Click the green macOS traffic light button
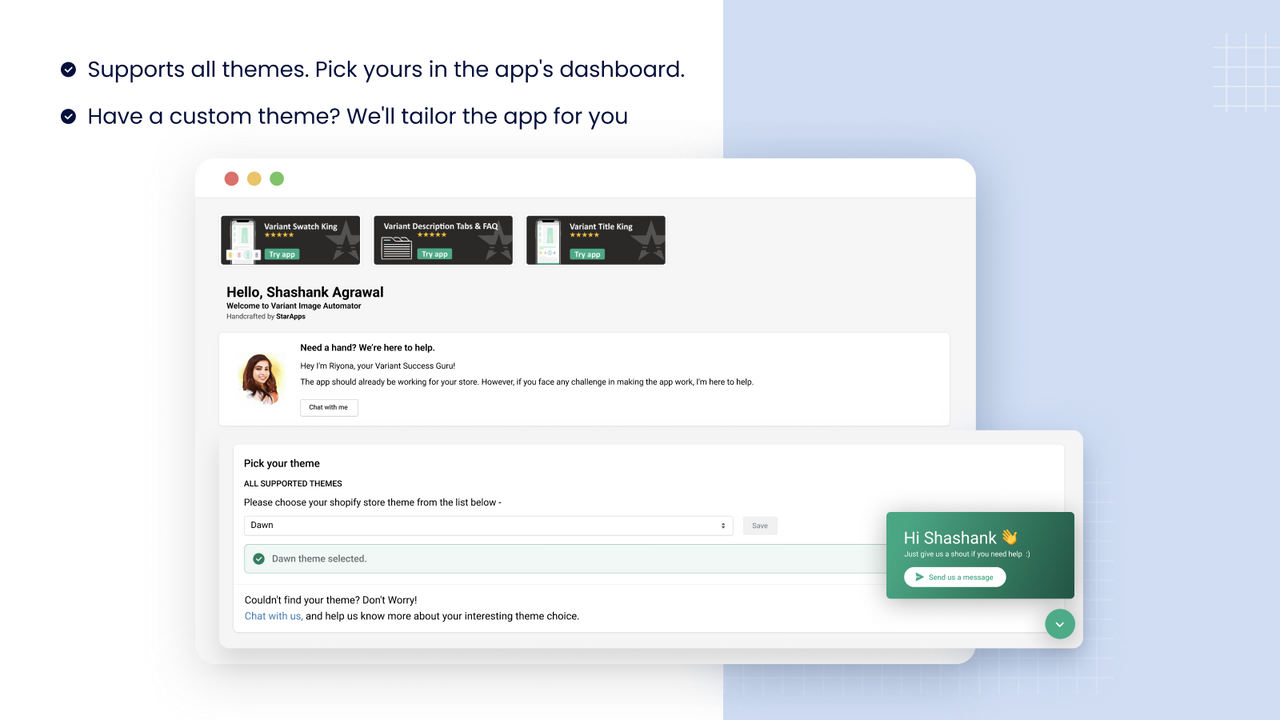 tap(276, 178)
